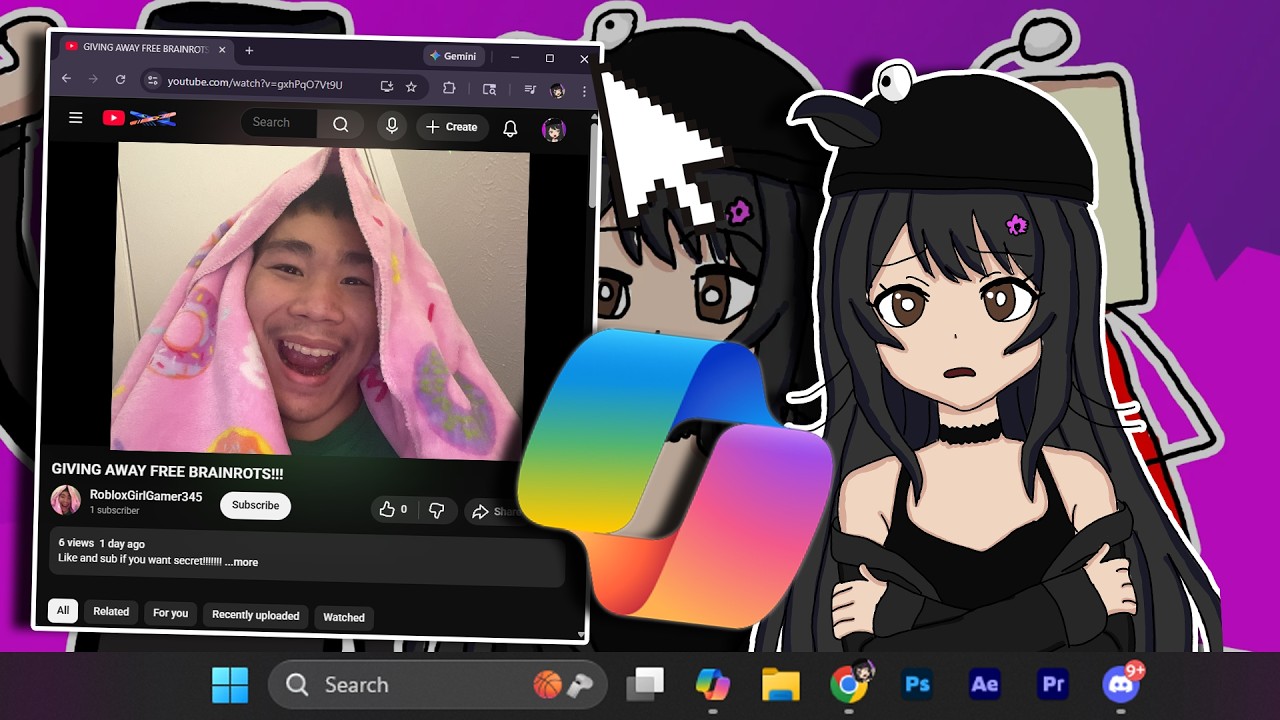The width and height of the screenshot is (1280, 720).
Task: Open the Chrome three-dot menu
Action: (x=584, y=92)
